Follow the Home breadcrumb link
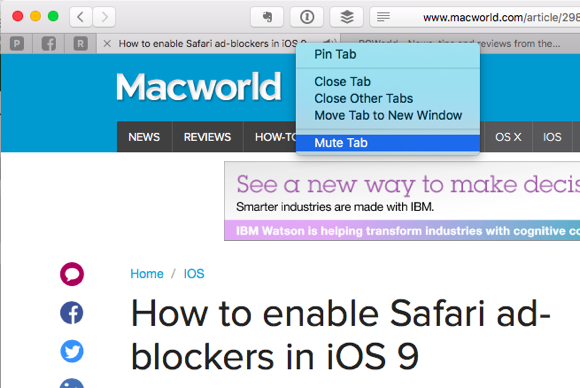This screenshot has width=580, height=388. click(x=147, y=274)
